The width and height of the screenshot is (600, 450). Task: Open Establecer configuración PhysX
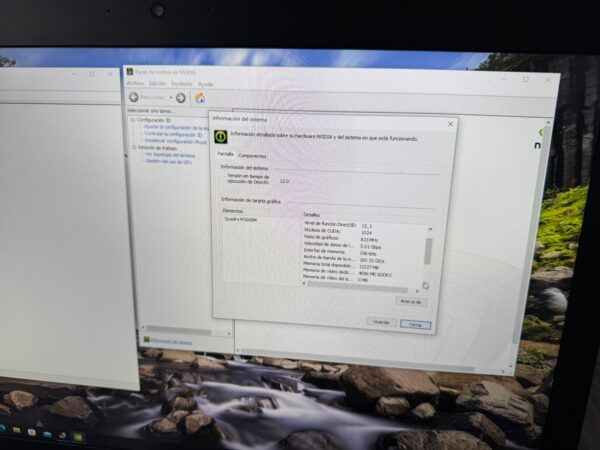click(176, 141)
